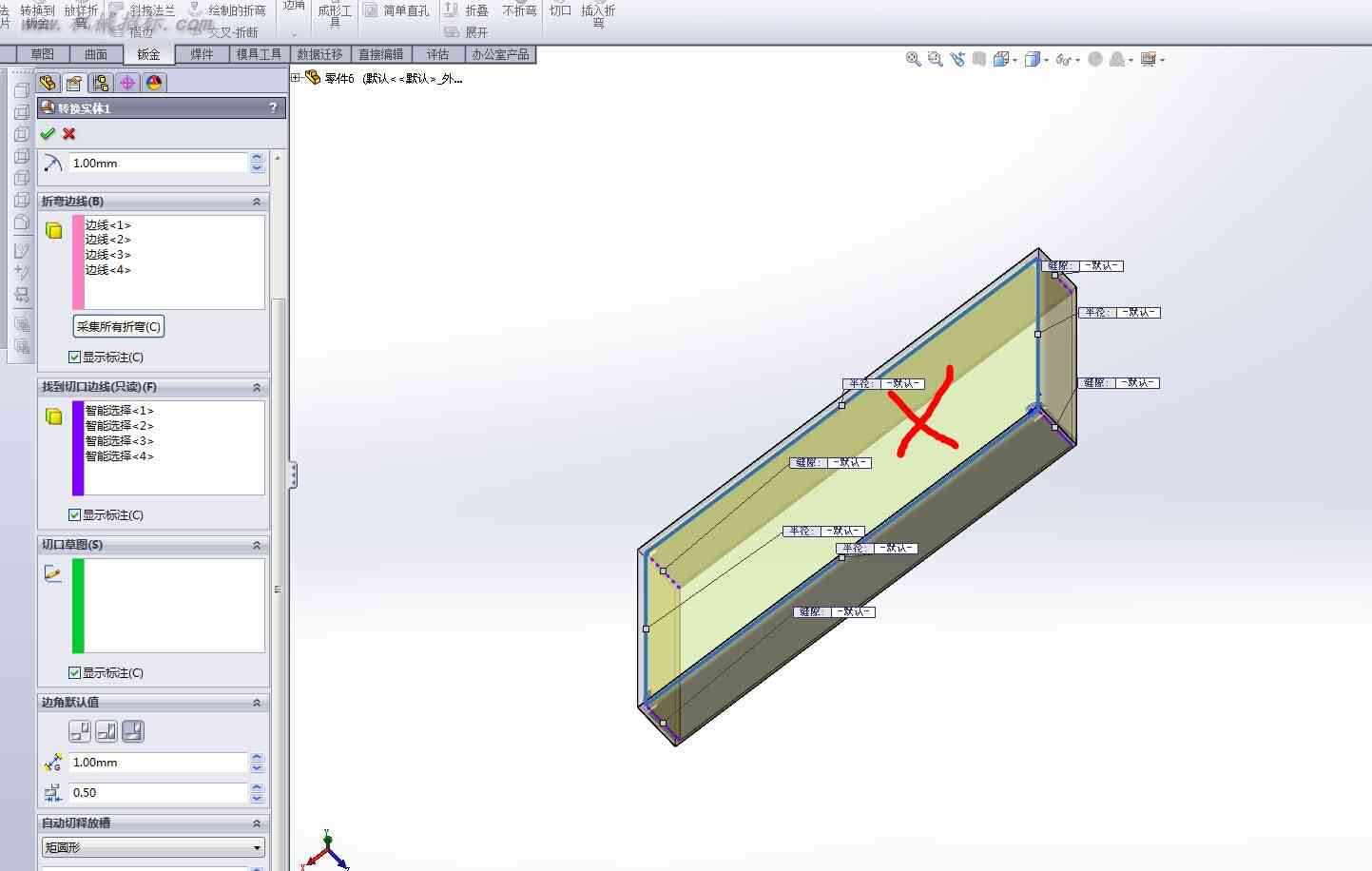Select the underlap corner type icon

[x=133, y=731]
